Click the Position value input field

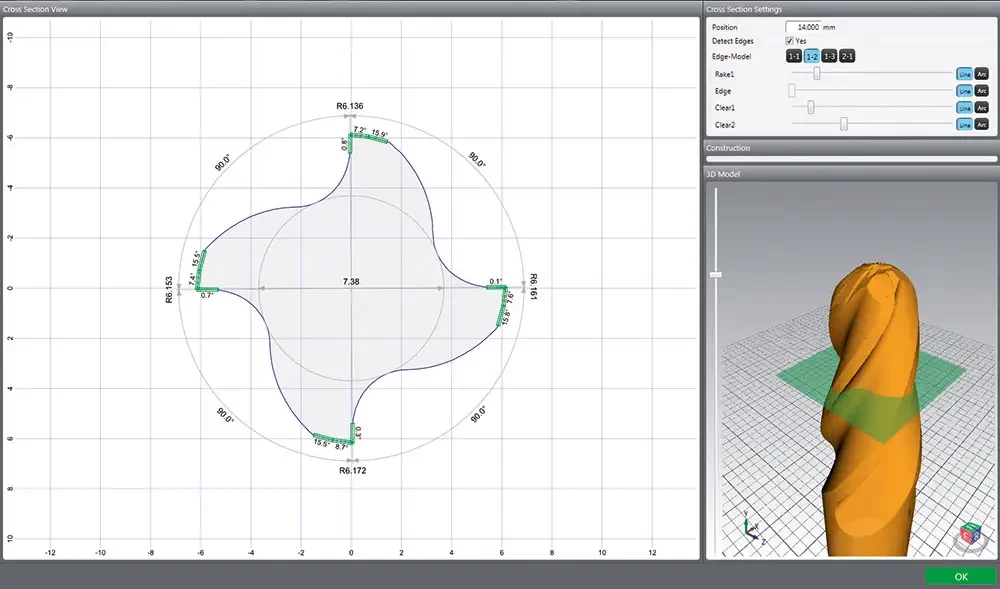802,27
